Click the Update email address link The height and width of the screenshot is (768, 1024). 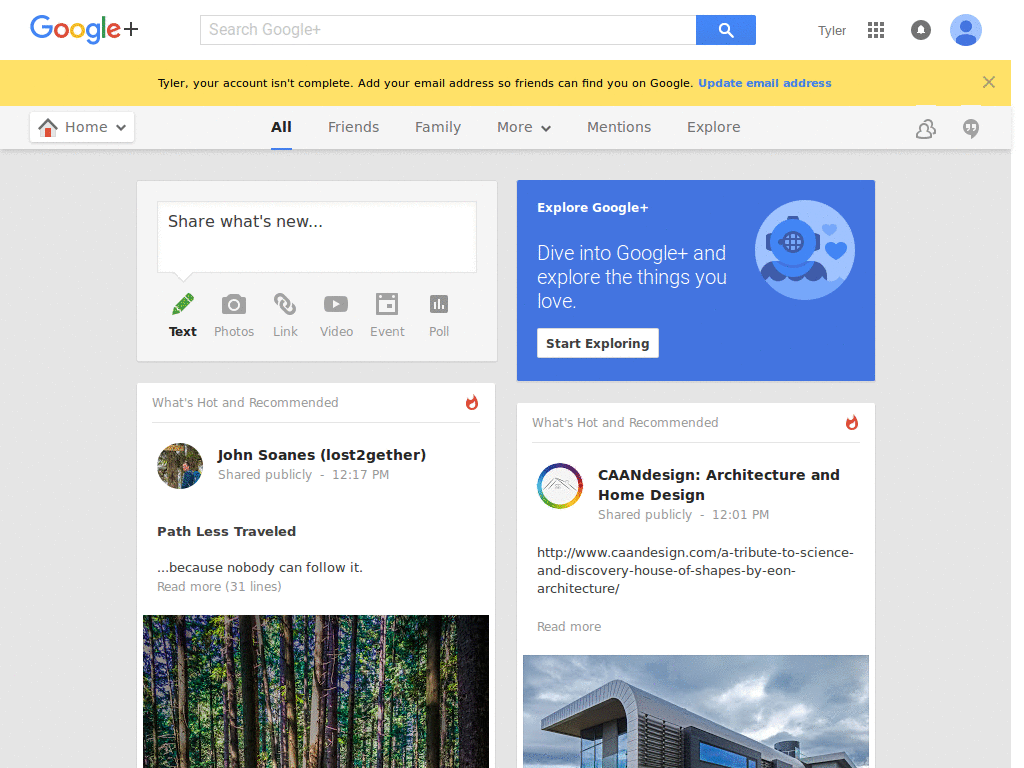[765, 83]
